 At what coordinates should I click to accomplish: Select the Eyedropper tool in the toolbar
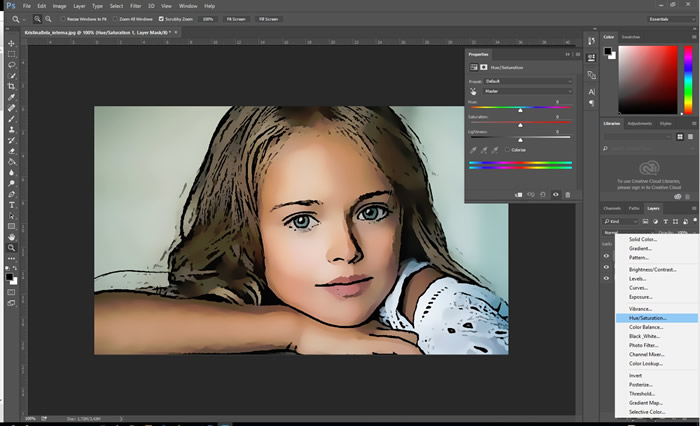(x=12, y=97)
